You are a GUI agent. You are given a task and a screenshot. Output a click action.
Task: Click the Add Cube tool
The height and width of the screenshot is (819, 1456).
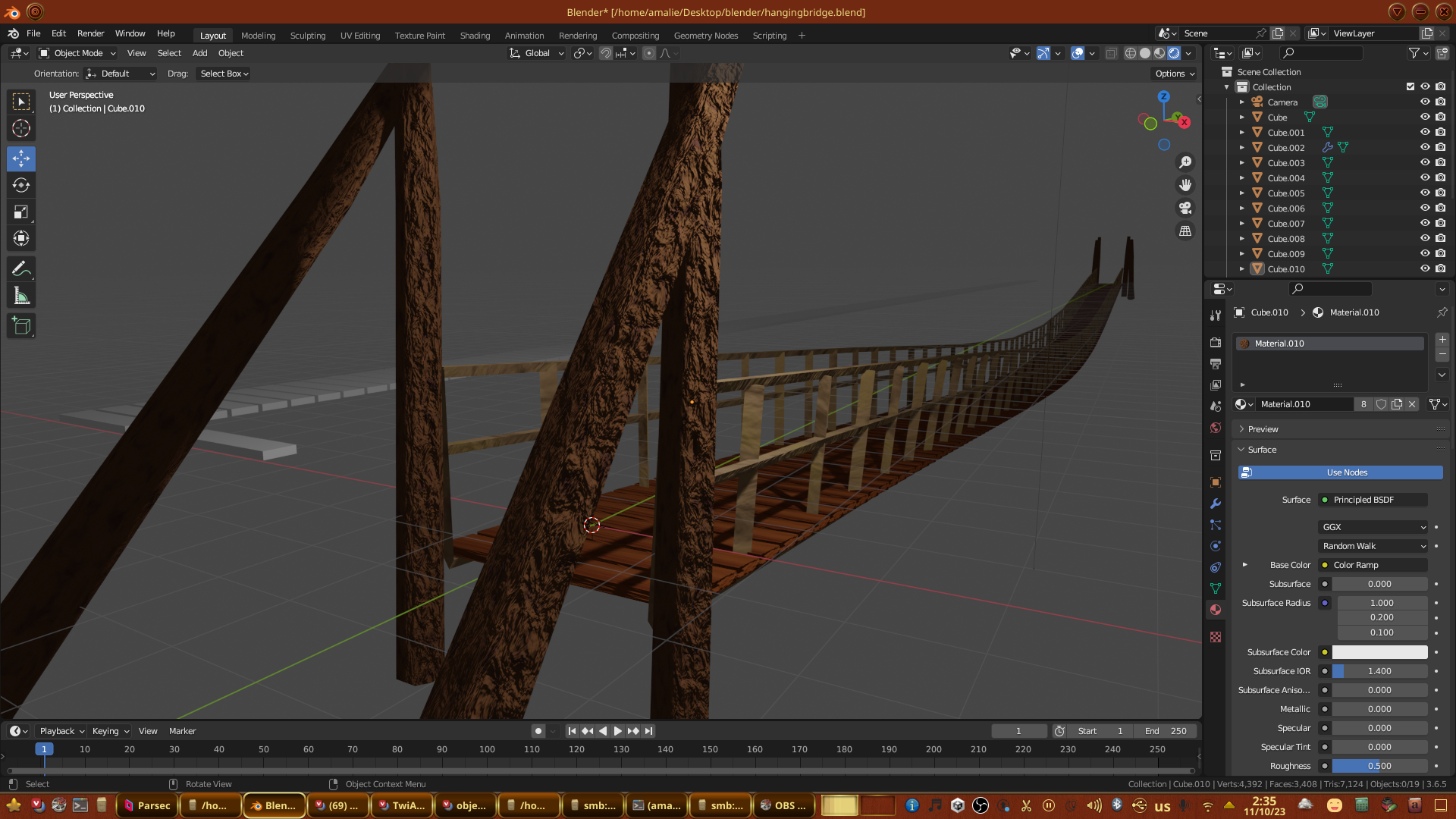coord(21,326)
